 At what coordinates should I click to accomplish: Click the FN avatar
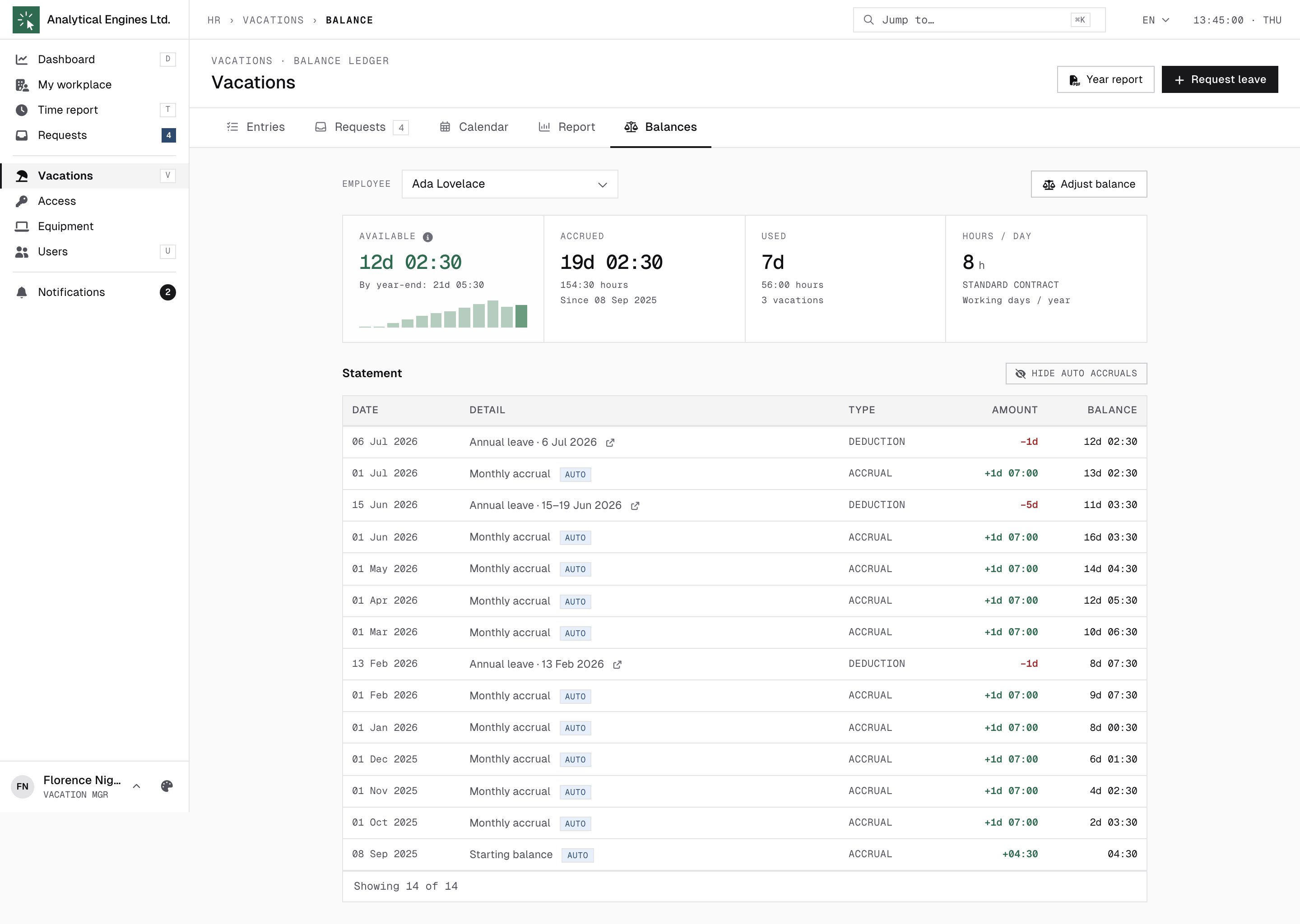click(23, 786)
